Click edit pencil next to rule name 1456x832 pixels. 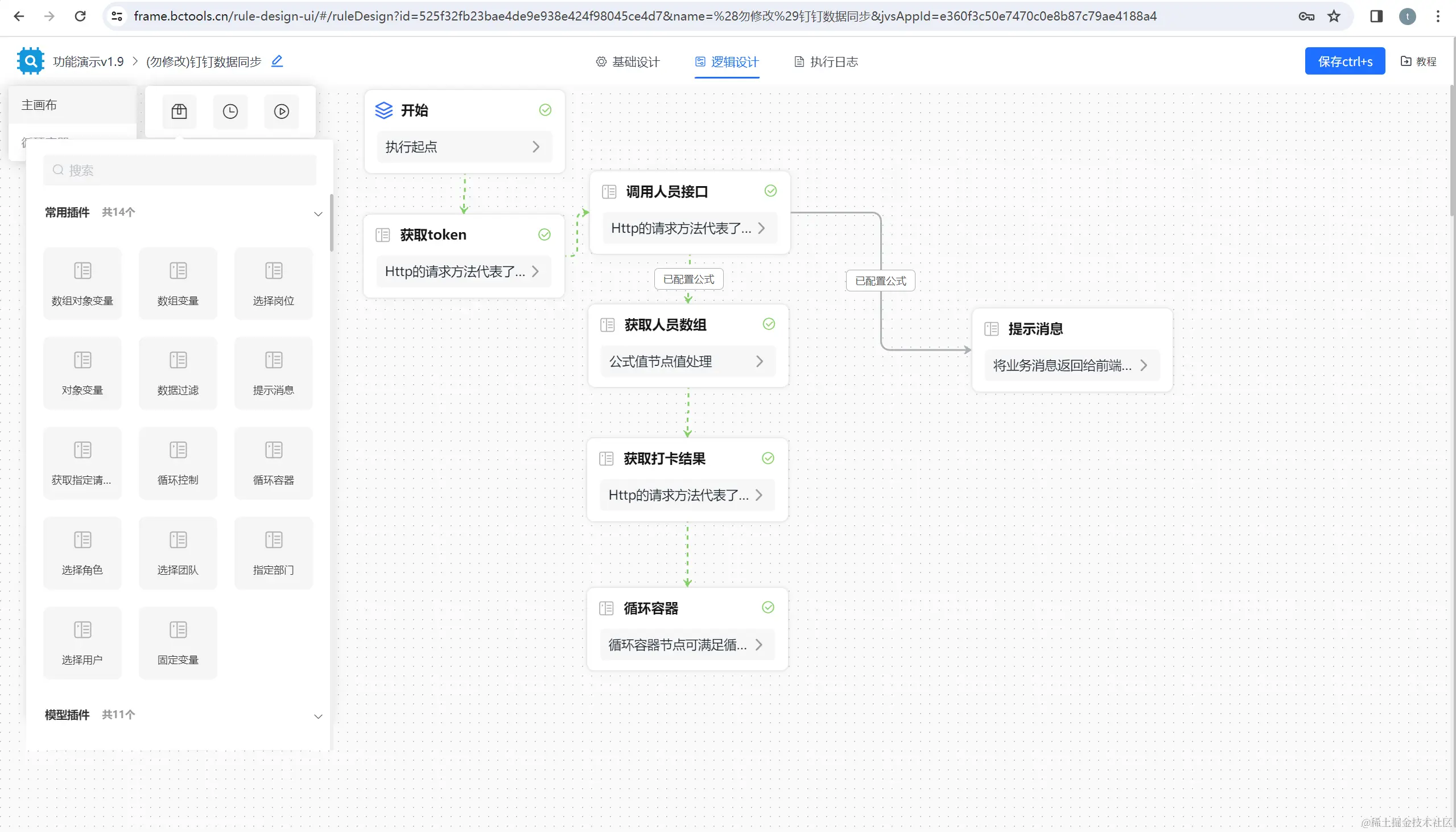[x=277, y=61]
